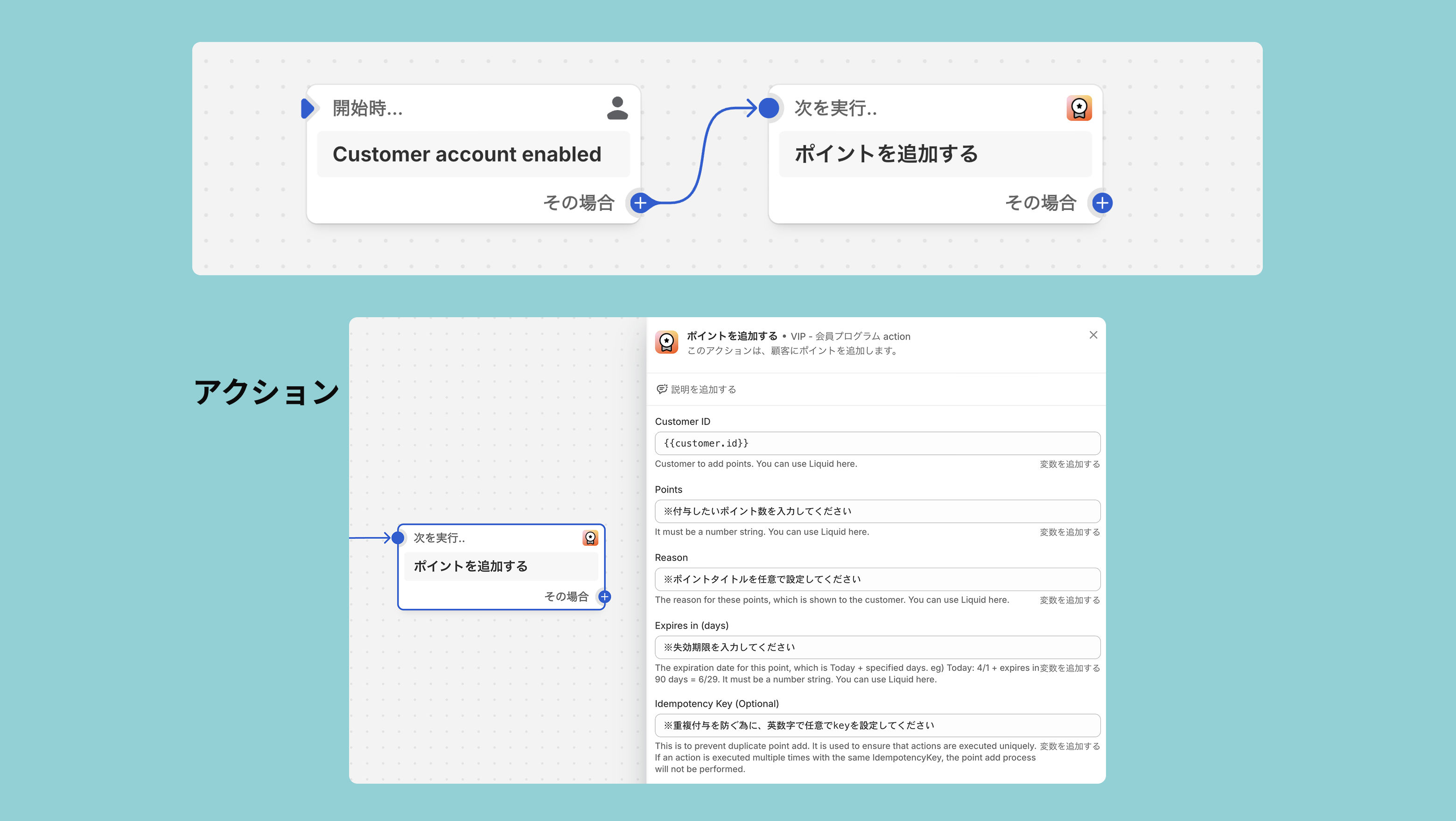The height and width of the screenshot is (821, 1456).
Task: Click the plus button on the large ポイントを追加する card
Action: point(1102,203)
